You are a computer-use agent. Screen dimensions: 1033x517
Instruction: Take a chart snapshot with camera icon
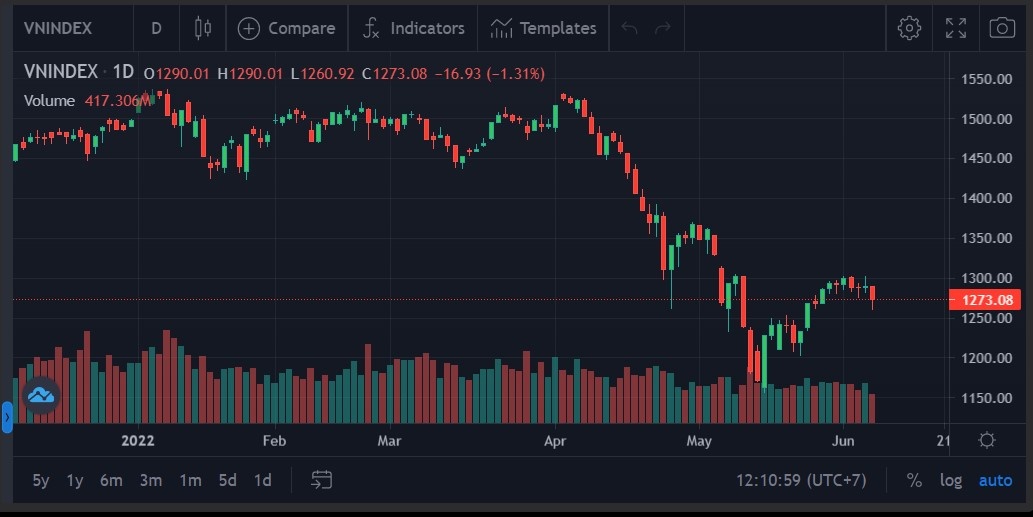pyautogui.click(x=1002, y=28)
